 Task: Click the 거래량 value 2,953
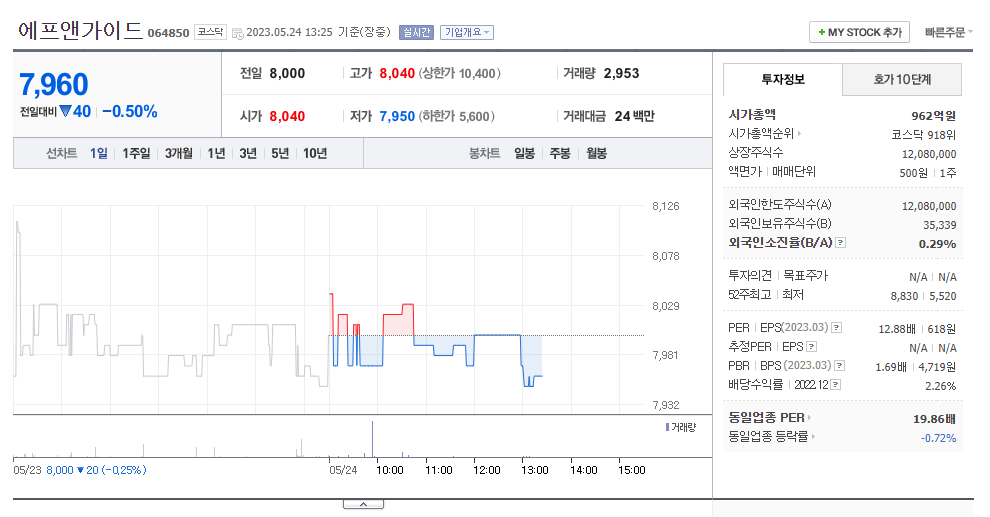pos(621,73)
